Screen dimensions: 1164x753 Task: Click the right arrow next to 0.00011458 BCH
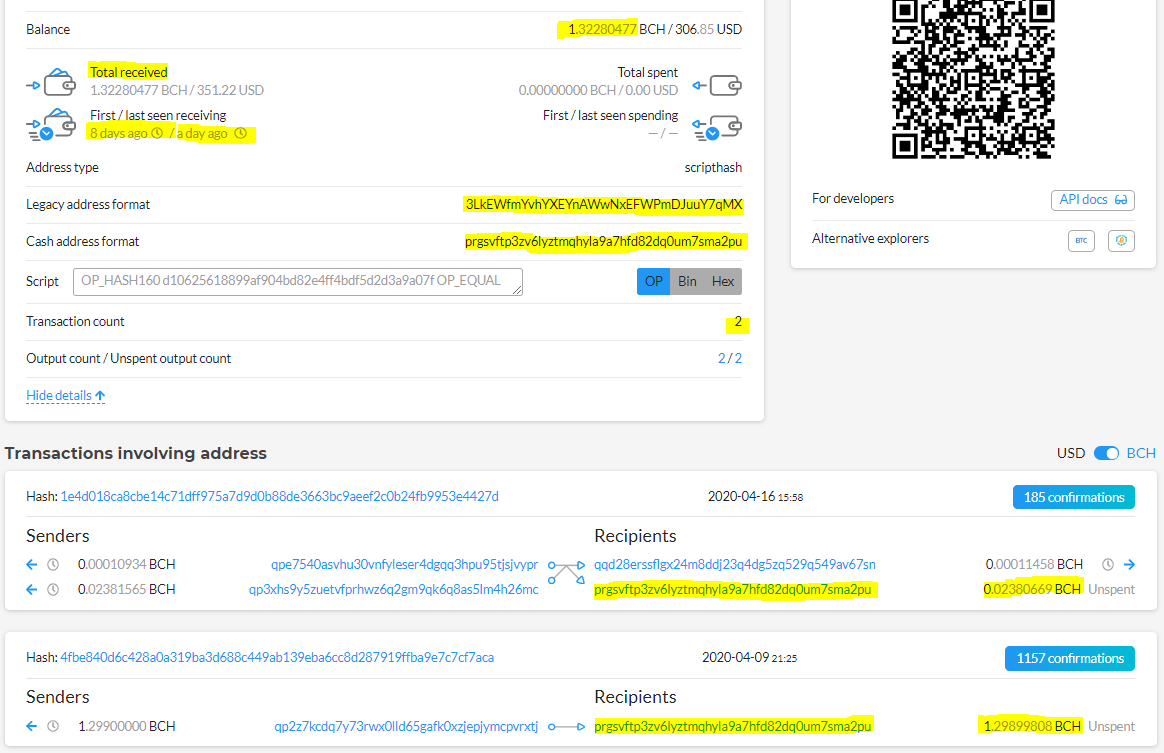coord(1129,564)
